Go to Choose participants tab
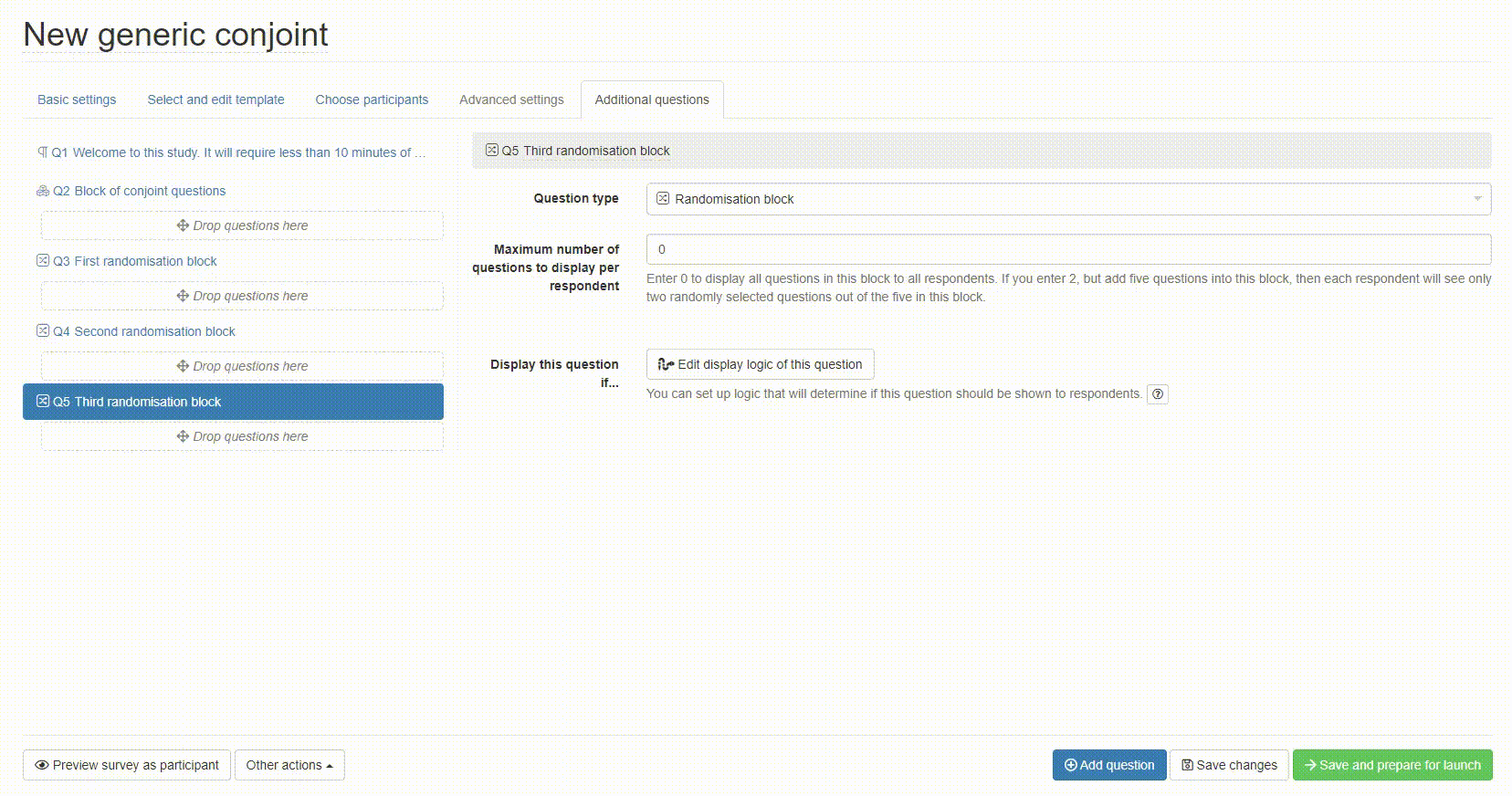Viewport: 1512px width, 796px height. click(x=372, y=99)
